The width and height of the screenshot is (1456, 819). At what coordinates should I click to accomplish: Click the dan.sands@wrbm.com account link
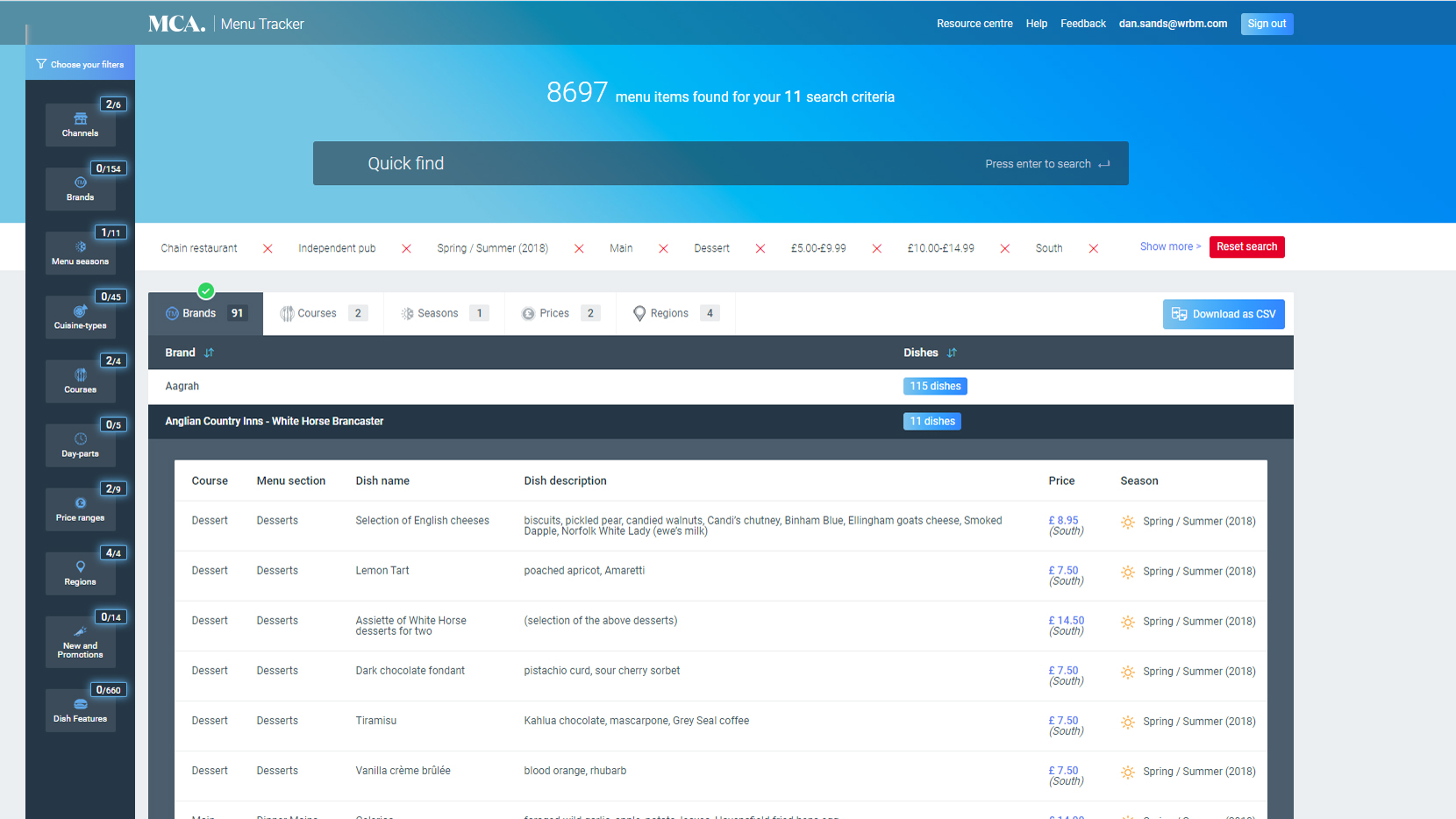pos(1173,24)
